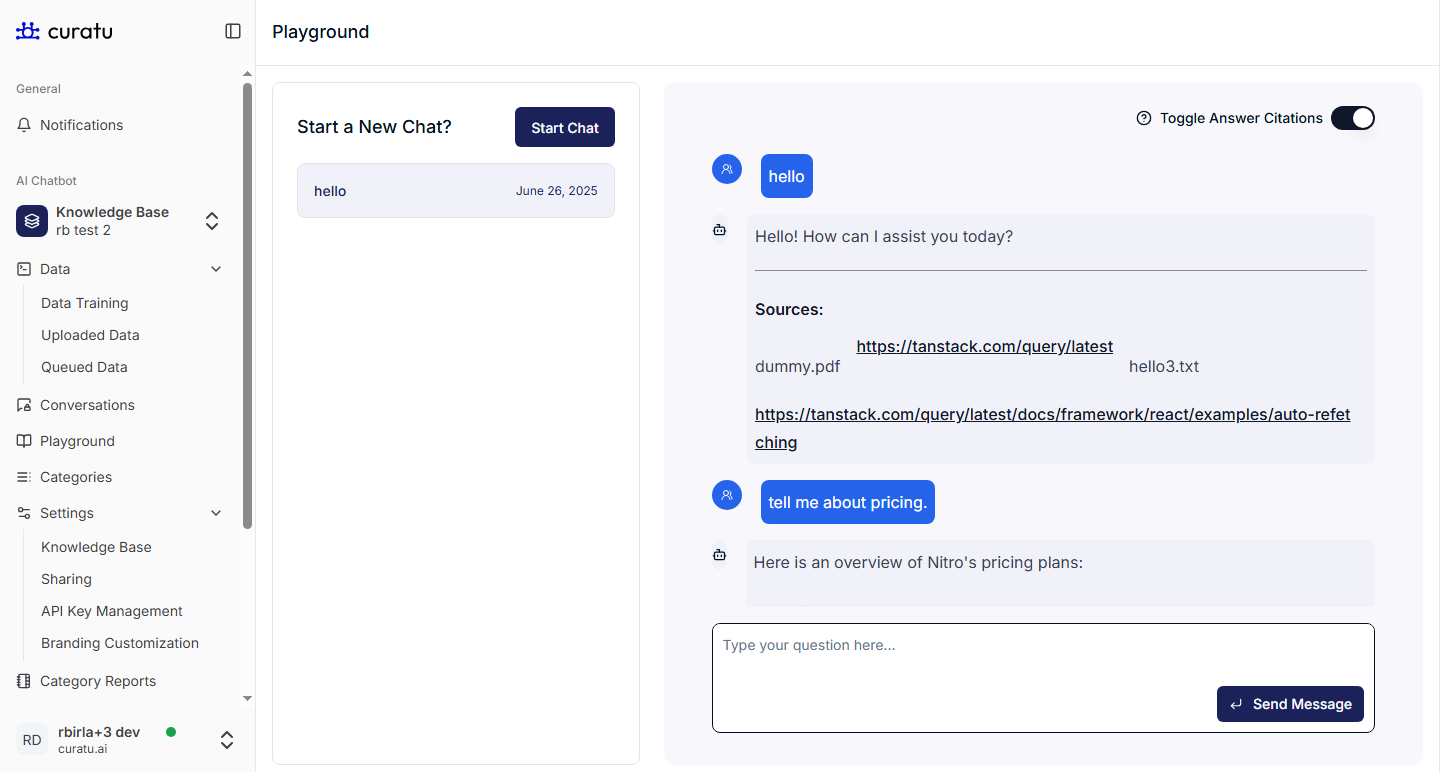Image resolution: width=1440 pixels, height=772 pixels.
Task: Click the Categories list icon
Action: (24, 477)
